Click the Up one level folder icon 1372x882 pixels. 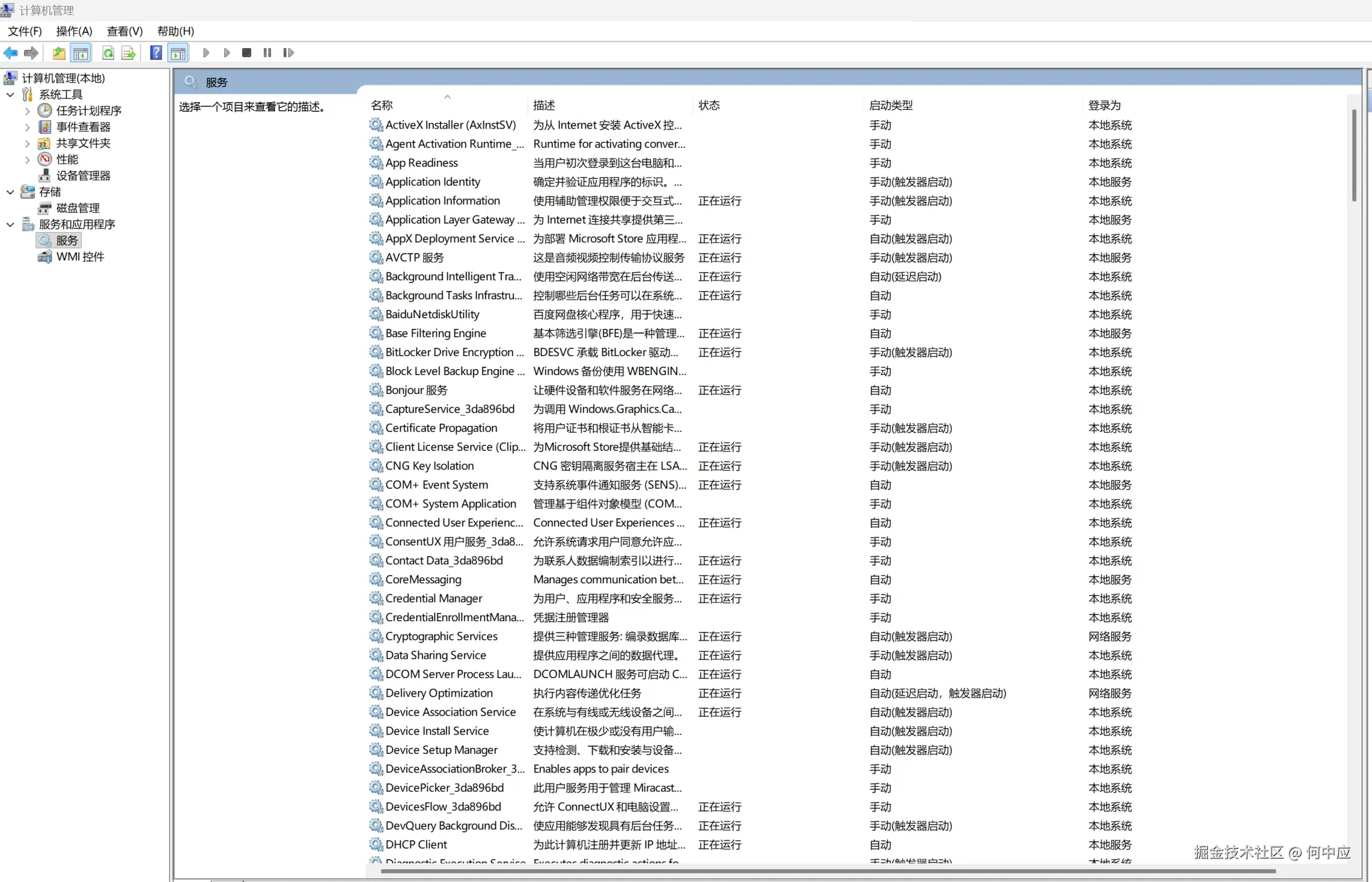58,53
